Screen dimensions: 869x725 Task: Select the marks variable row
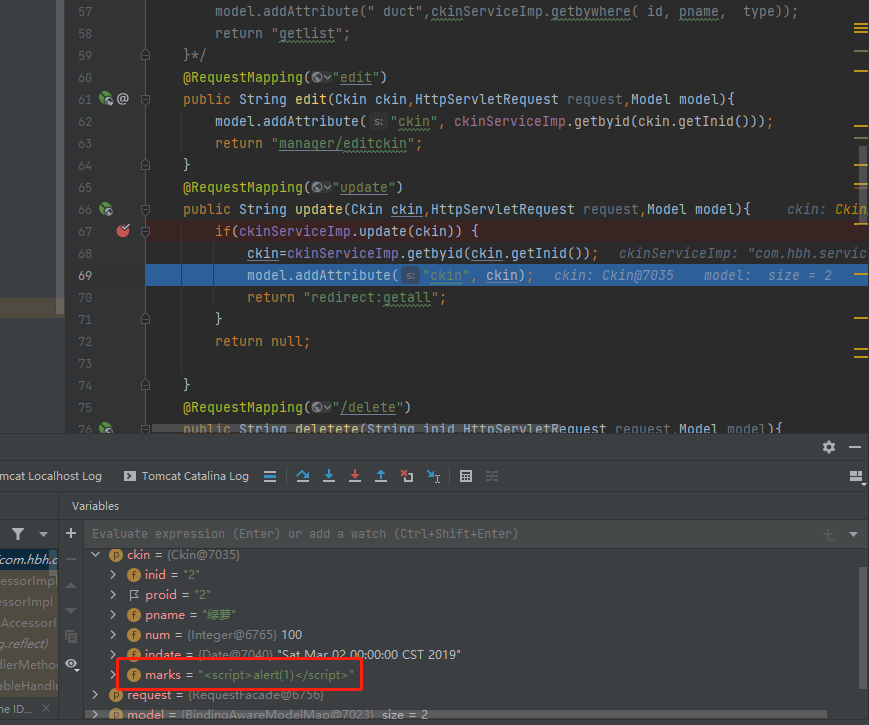[x=240, y=675]
